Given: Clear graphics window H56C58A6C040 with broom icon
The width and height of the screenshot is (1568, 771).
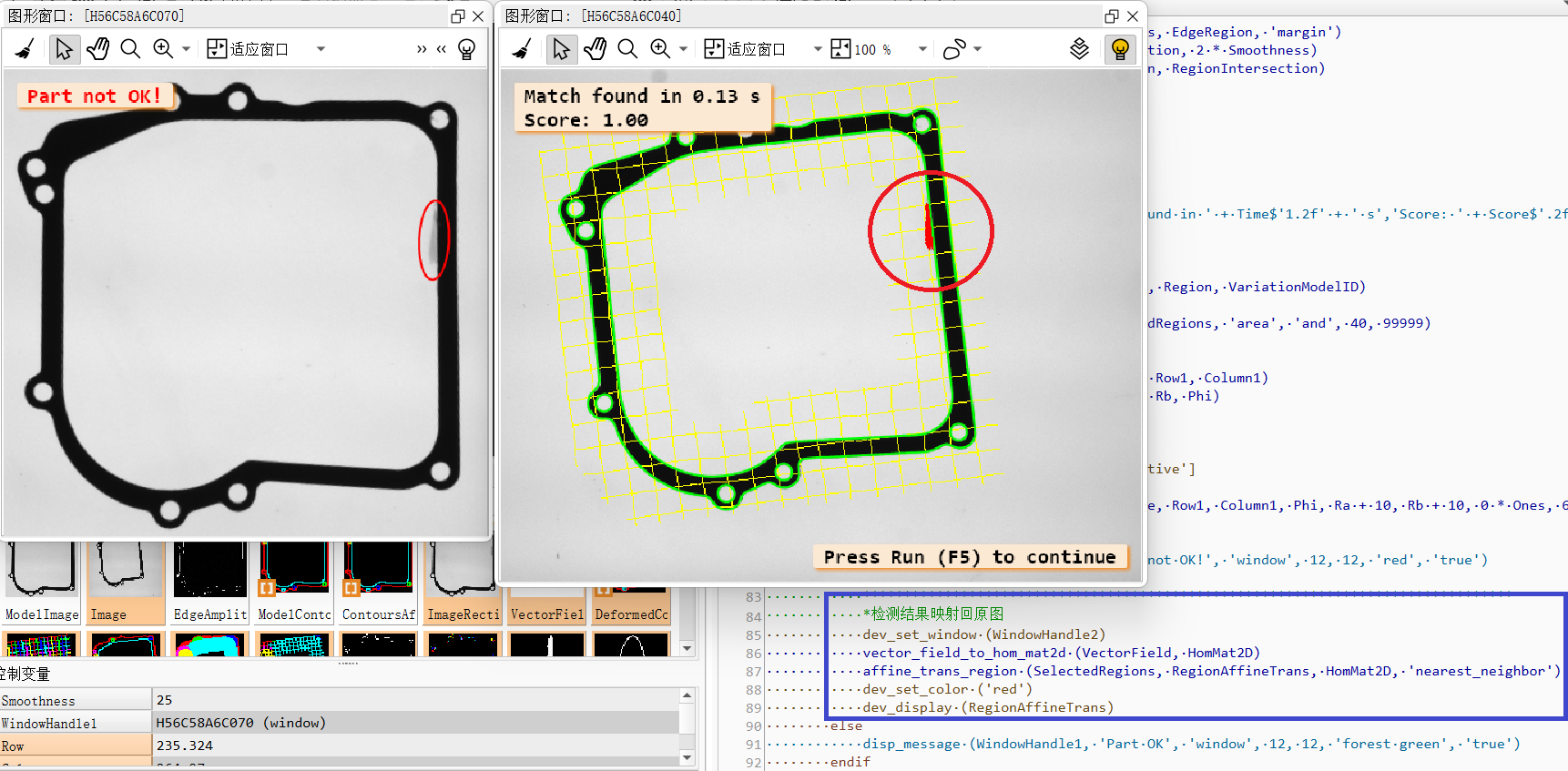Looking at the screenshot, I should pos(522,49).
